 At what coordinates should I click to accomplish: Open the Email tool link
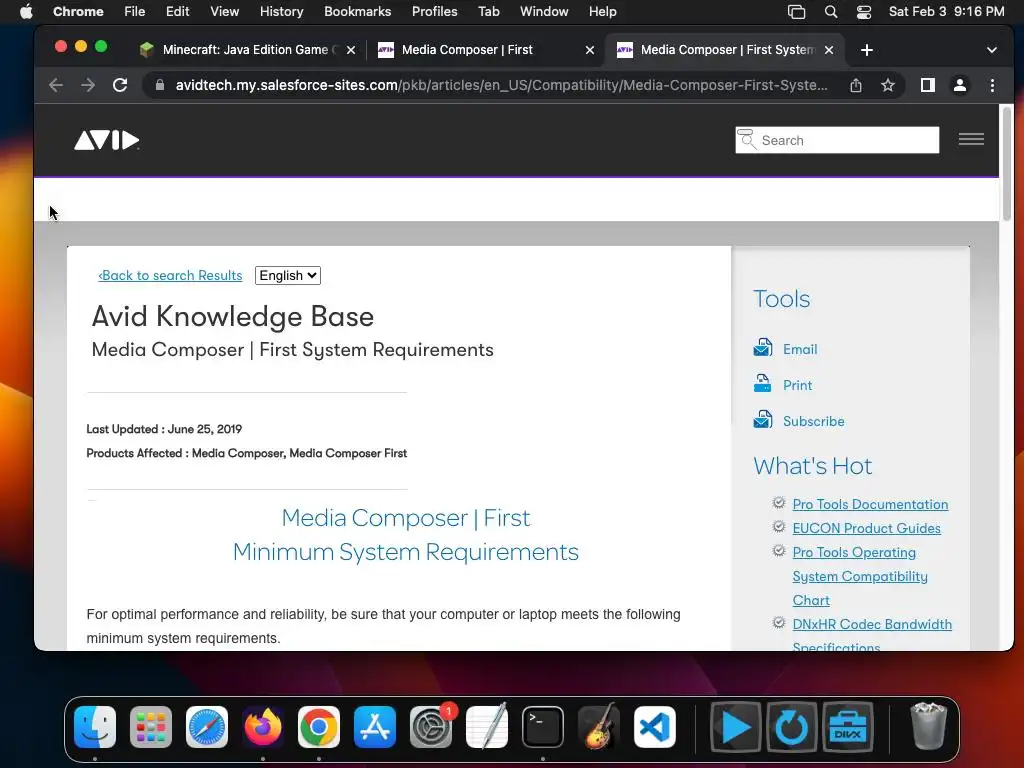click(x=800, y=349)
